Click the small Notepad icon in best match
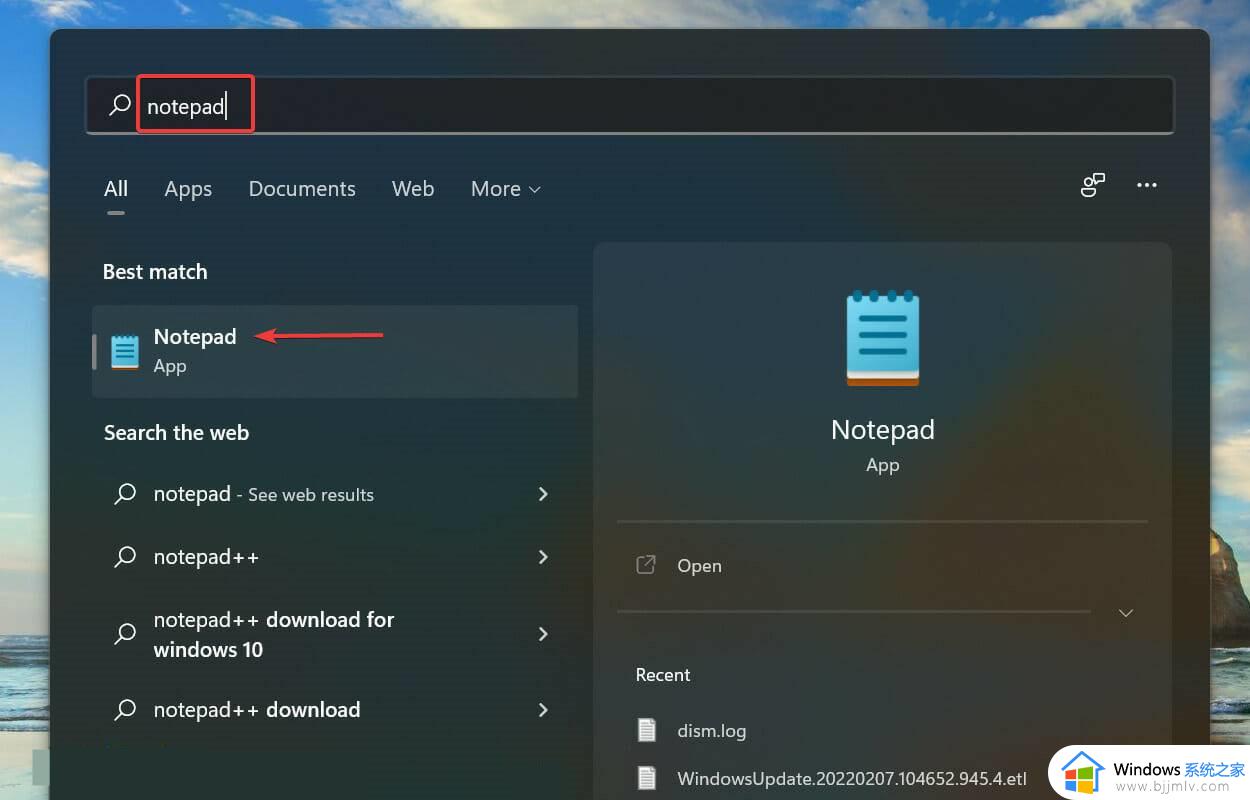This screenshot has width=1250, height=800. pyautogui.click(x=125, y=352)
